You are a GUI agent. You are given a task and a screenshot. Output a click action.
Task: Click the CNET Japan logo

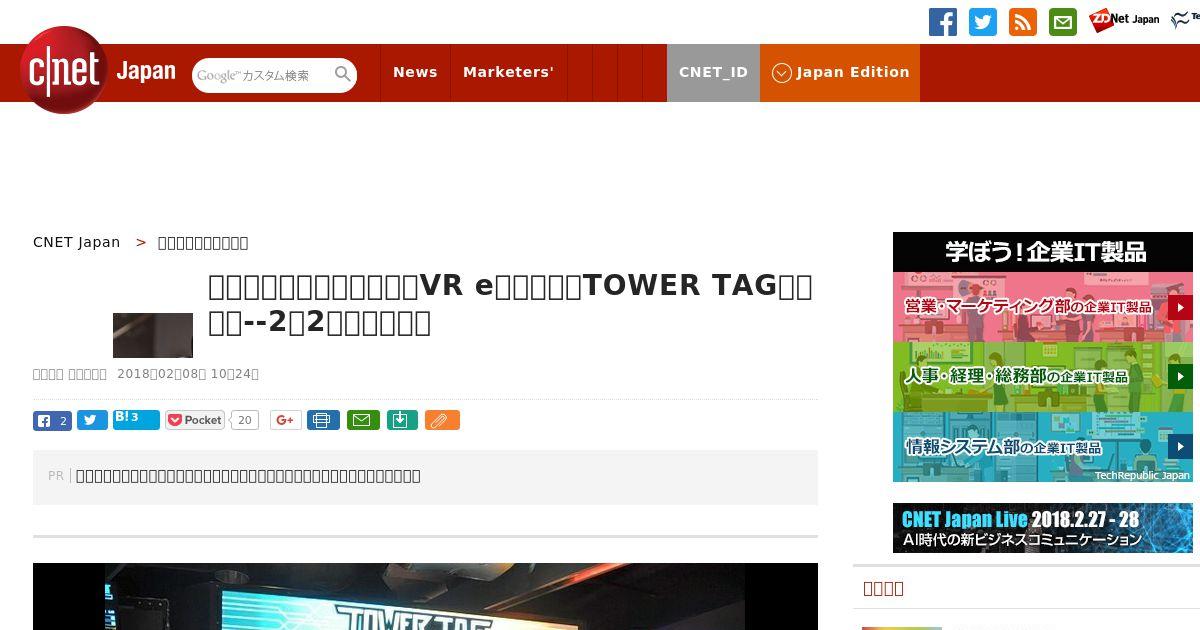pyautogui.click(x=98, y=71)
